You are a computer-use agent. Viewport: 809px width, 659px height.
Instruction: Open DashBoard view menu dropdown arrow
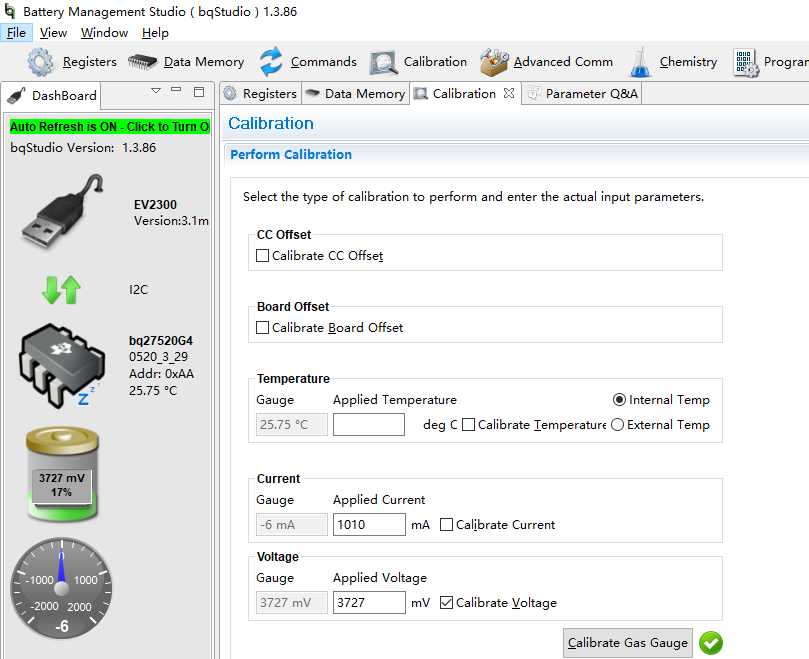(156, 90)
